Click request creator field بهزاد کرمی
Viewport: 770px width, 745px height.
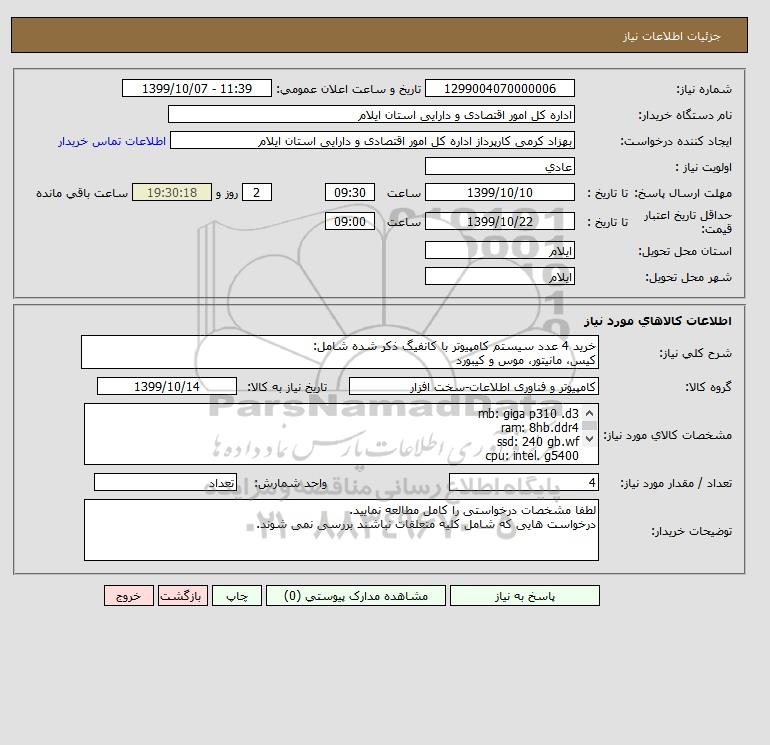(372, 140)
